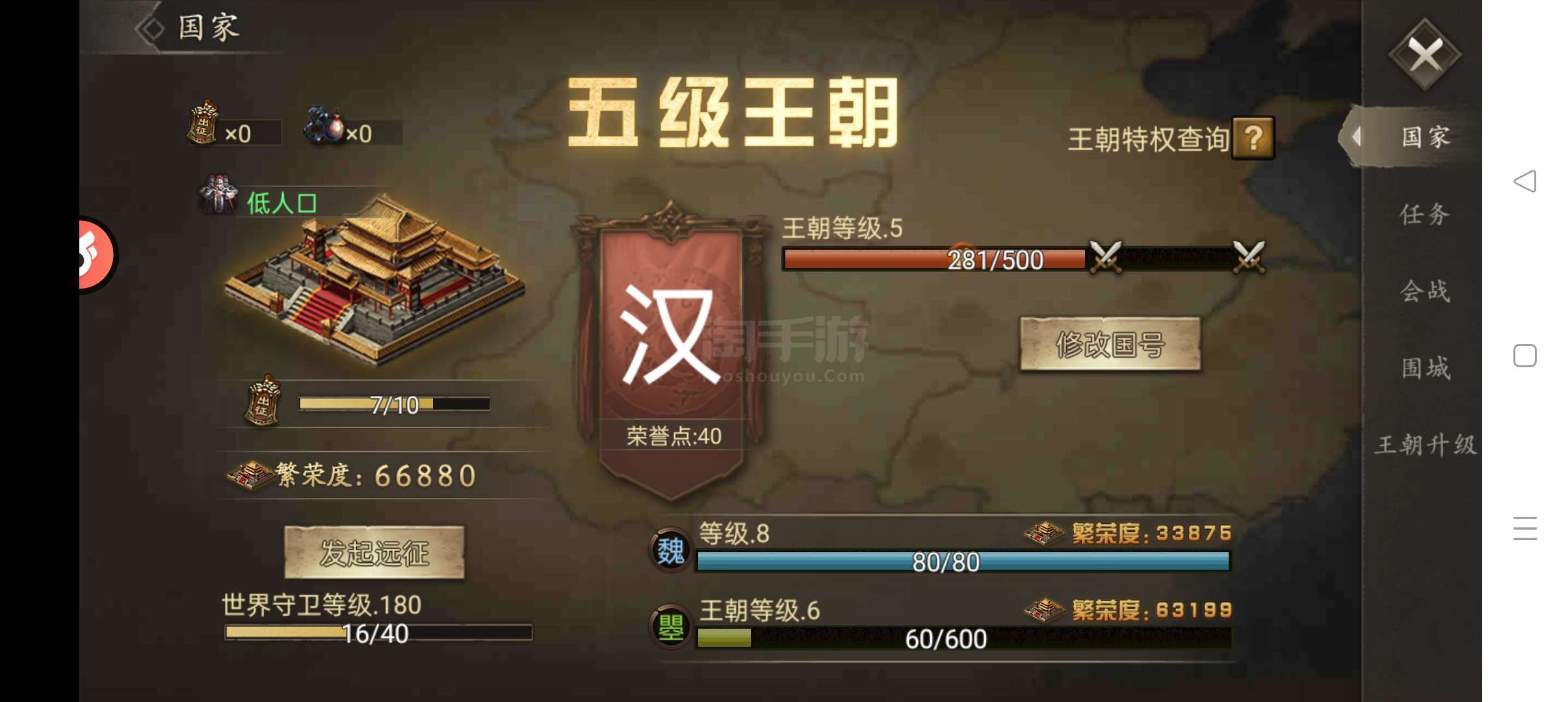Screen dimensions: 1568x702
Task: Tap the 魏 kingdom round badge
Action: coord(670,551)
